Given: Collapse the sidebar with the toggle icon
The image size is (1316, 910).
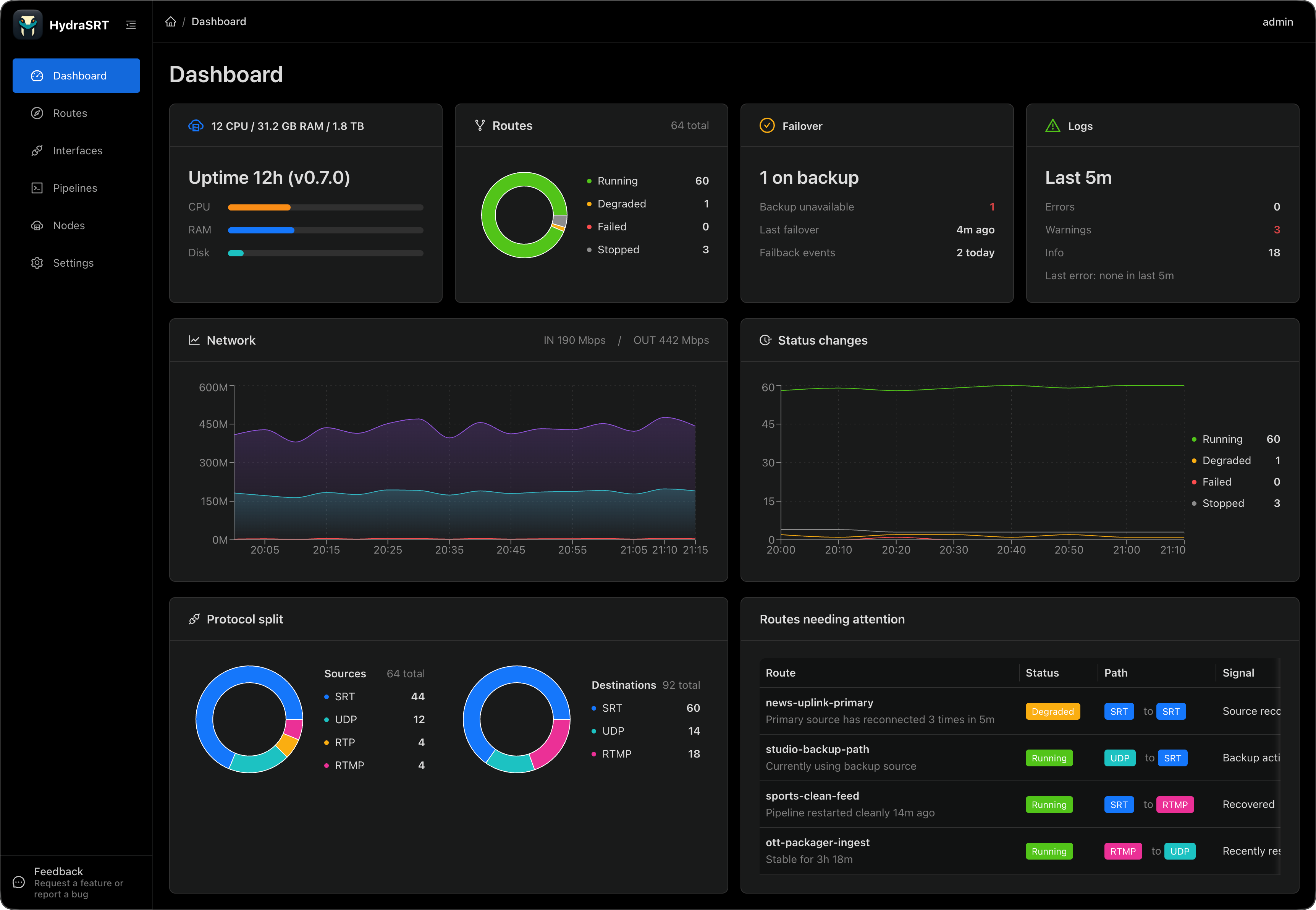Looking at the screenshot, I should pos(131,25).
